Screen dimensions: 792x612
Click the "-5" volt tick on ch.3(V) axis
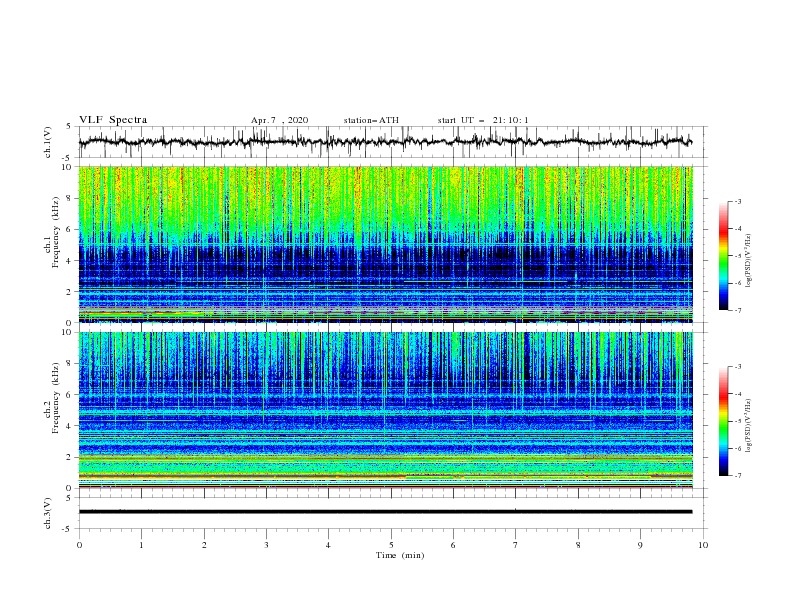coord(68,529)
